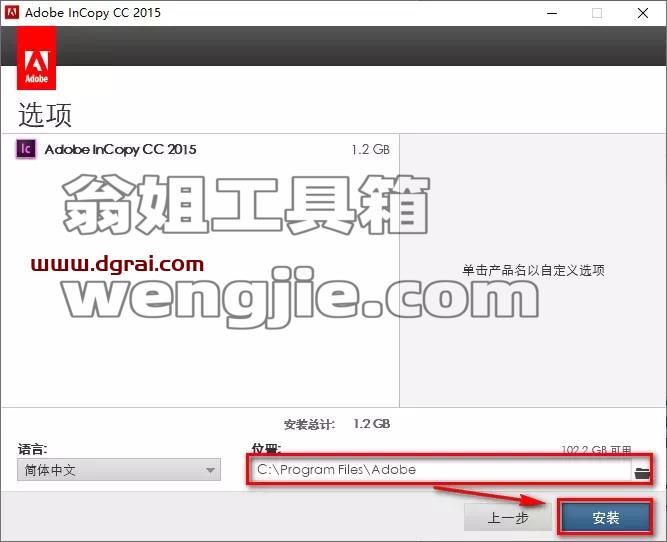Click the Adobe InCopy CC 2015 window title
This screenshot has width=667, height=542.
[93, 13]
